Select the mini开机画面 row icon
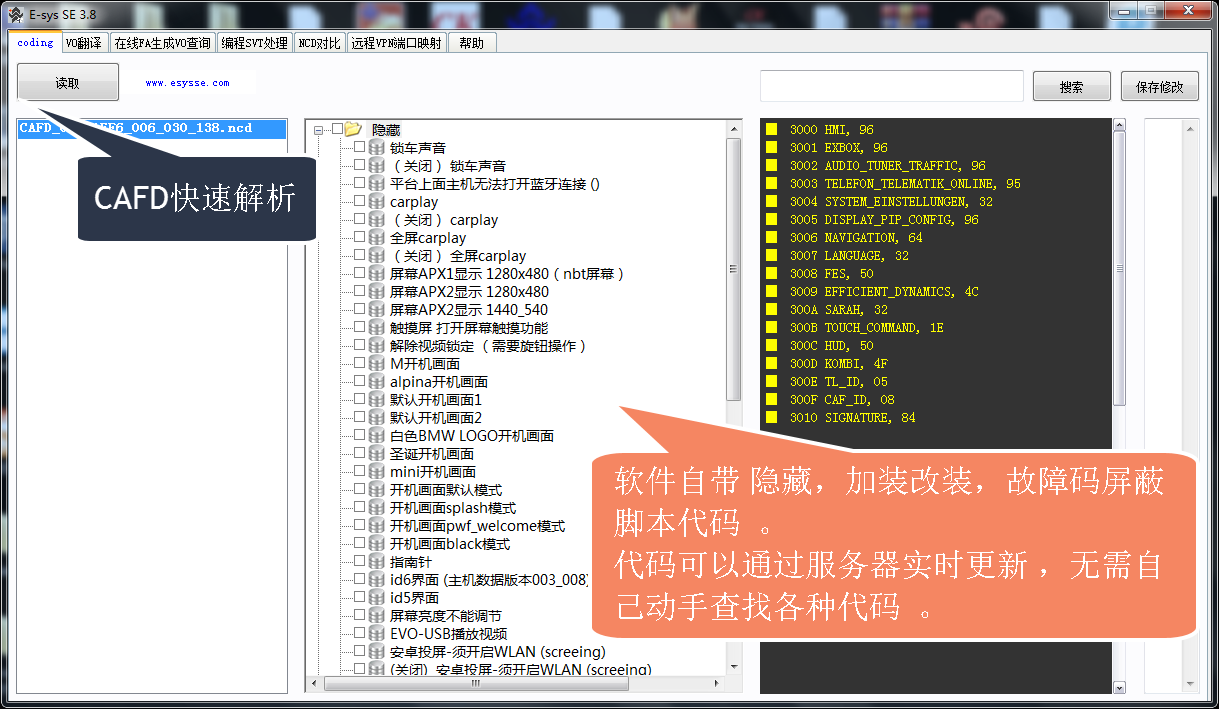This screenshot has height=709, width=1219. point(377,472)
